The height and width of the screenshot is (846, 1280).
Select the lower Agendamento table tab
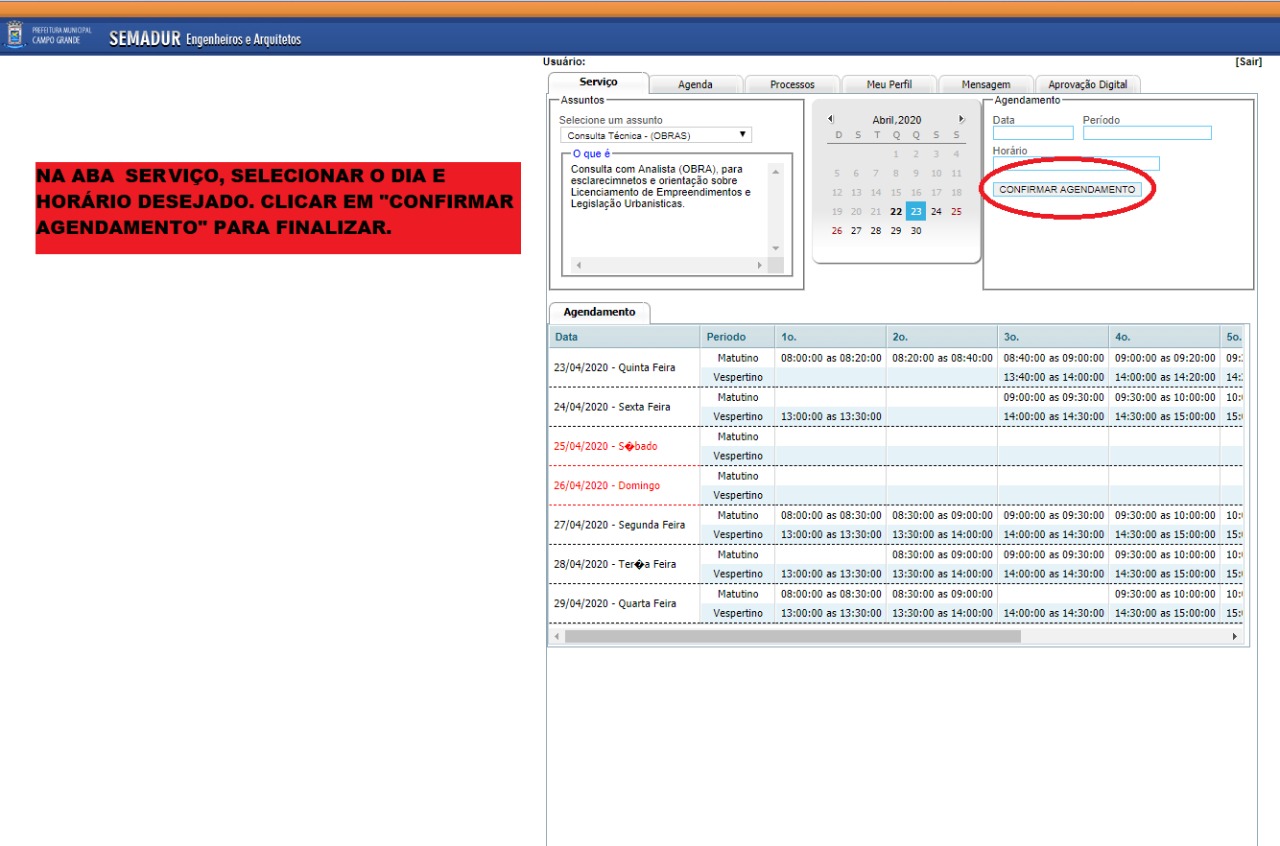[x=599, y=313]
